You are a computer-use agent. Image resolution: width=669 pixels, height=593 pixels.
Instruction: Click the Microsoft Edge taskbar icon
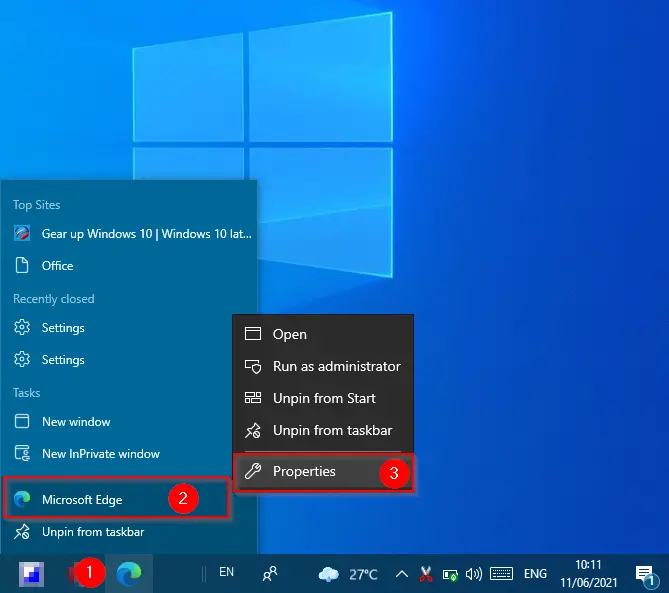[x=129, y=573]
